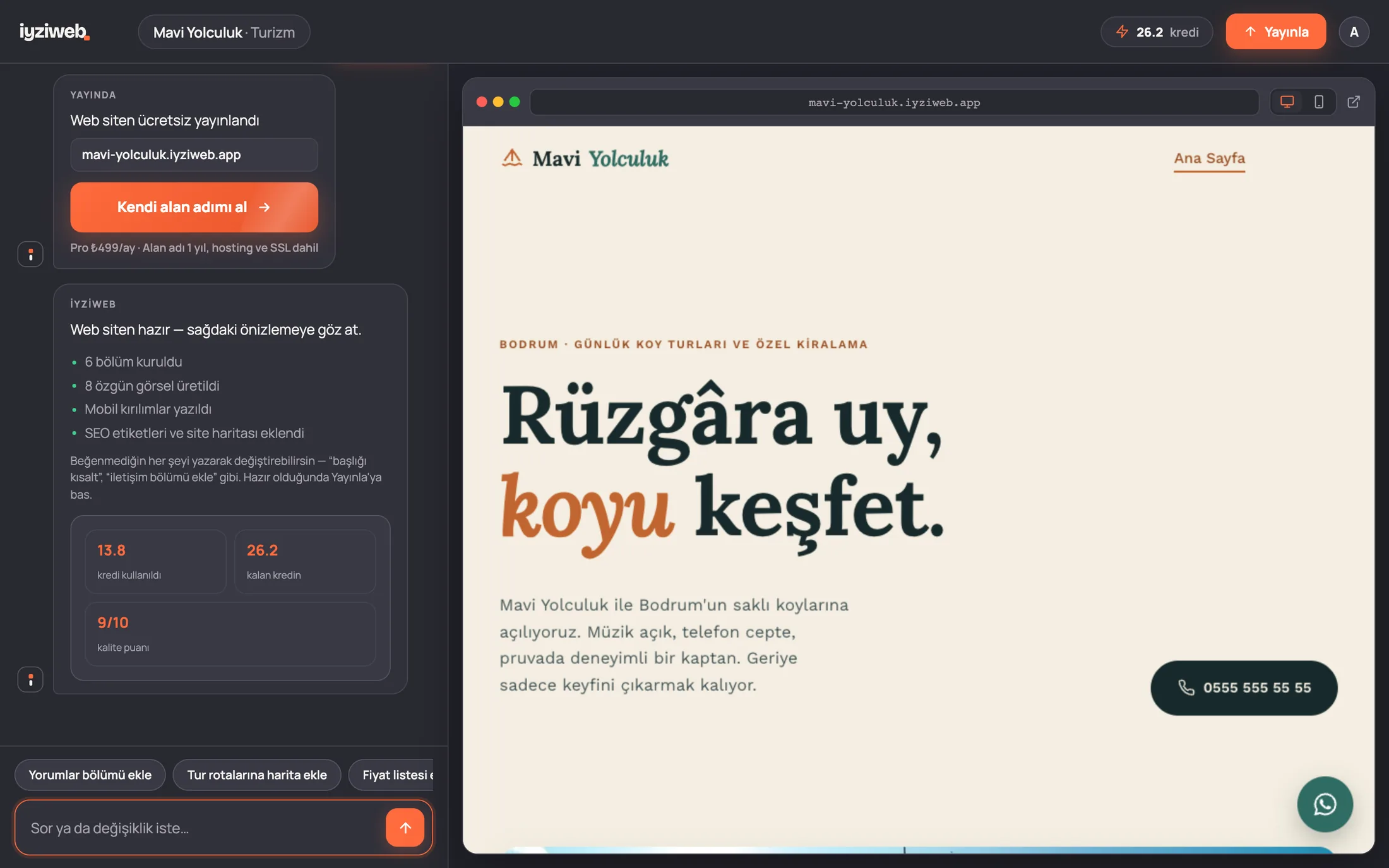Send the message with the arrow button

coord(405,828)
